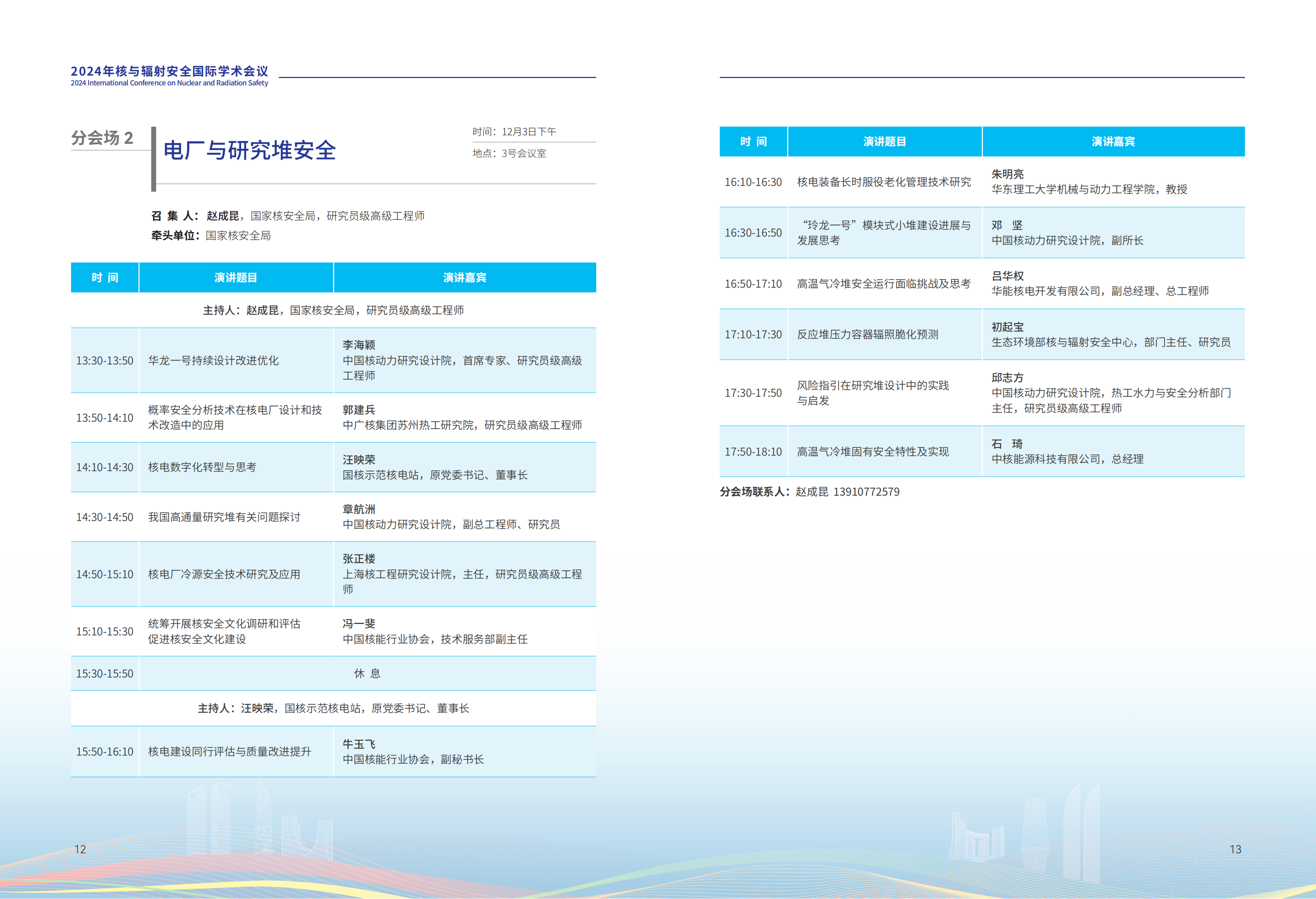Screen dimensions: 1316x899
Task: Click the 分会场 2 label
Action: tap(102, 138)
